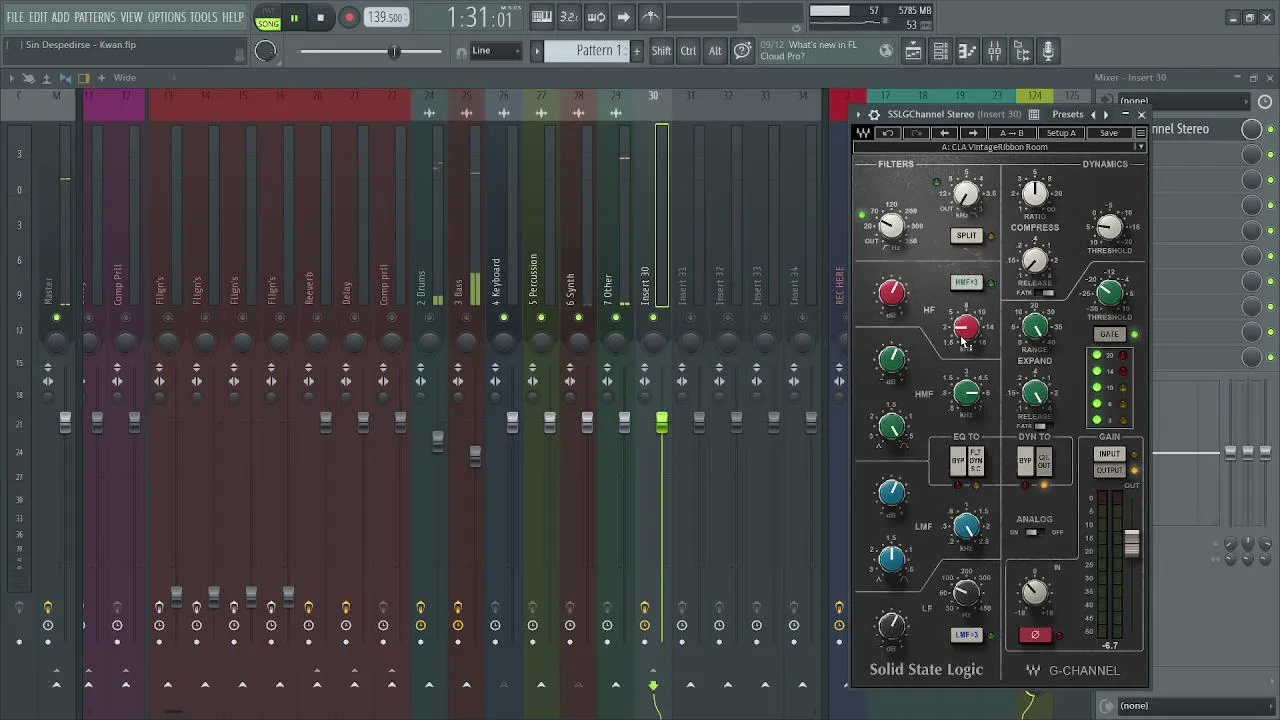Open the Presets menu of SSLGChannel
This screenshot has width=1280, height=720.
coord(1067,115)
